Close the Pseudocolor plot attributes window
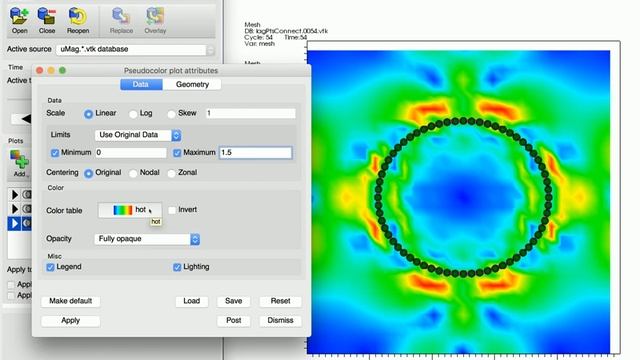Viewport: 640px width, 360px height. [x=40, y=71]
